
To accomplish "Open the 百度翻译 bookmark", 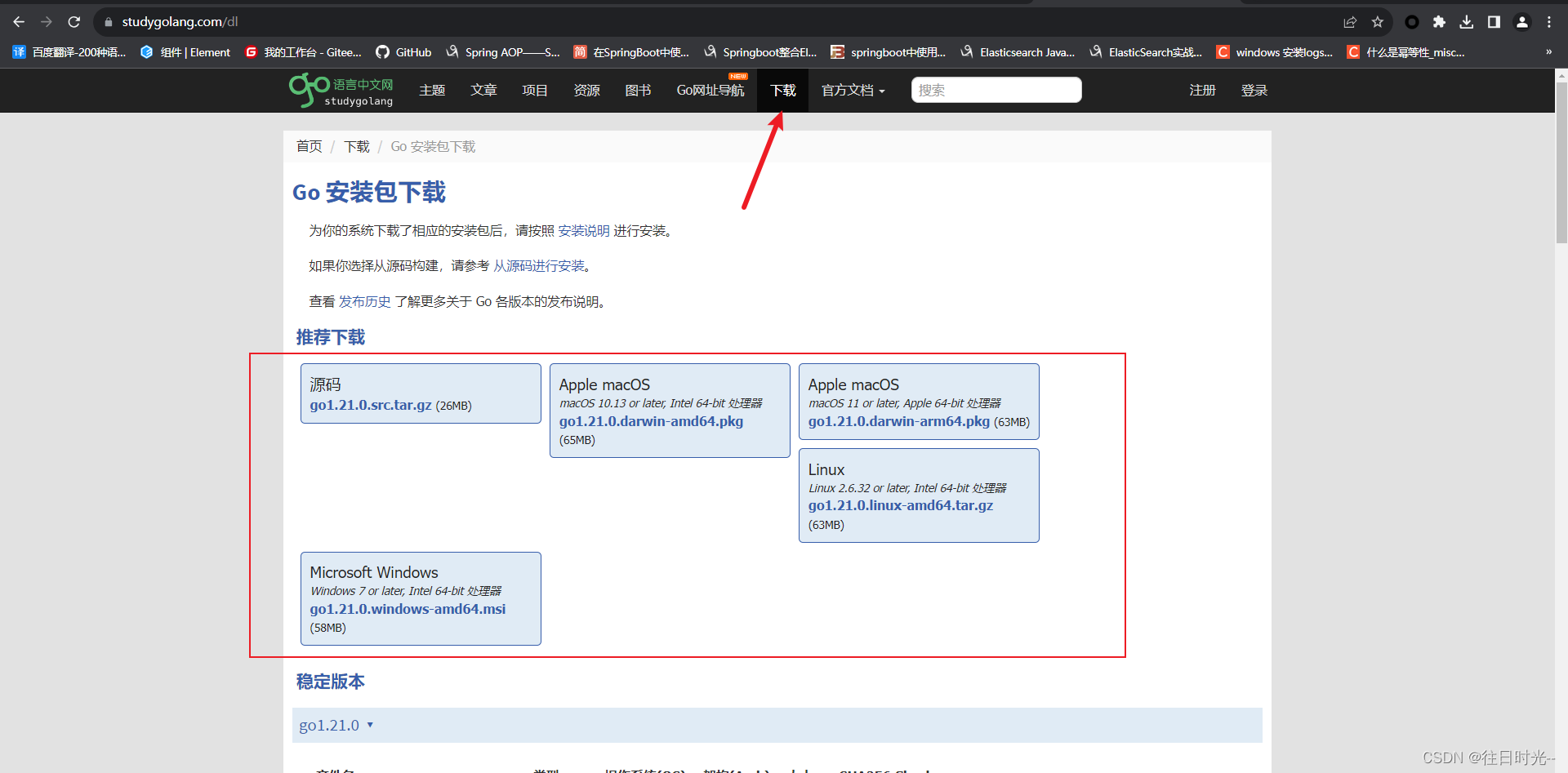I will 69,52.
